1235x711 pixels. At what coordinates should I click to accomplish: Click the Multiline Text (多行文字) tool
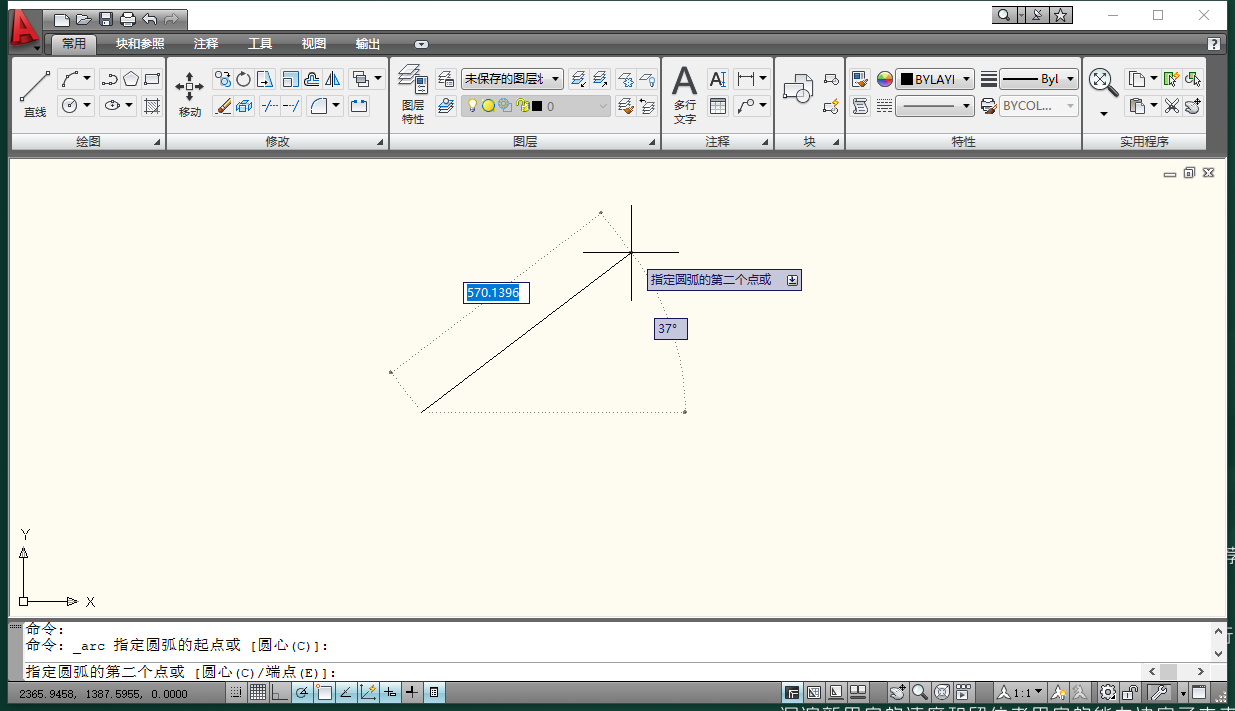pyautogui.click(x=684, y=95)
